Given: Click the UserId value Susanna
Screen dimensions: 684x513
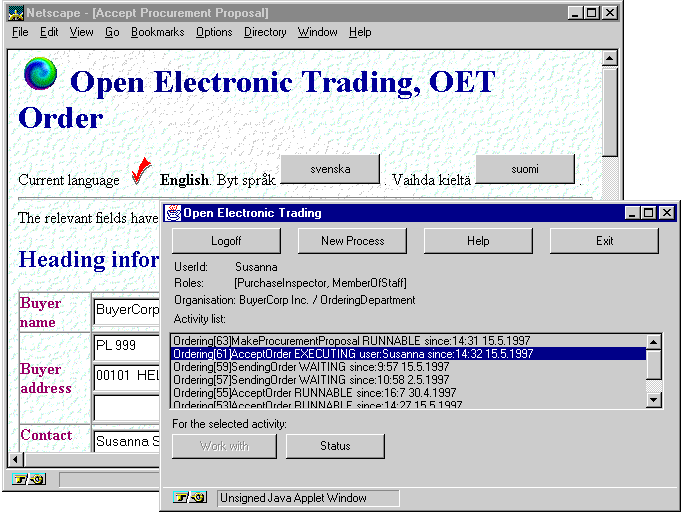Looking at the screenshot, I should (256, 267).
